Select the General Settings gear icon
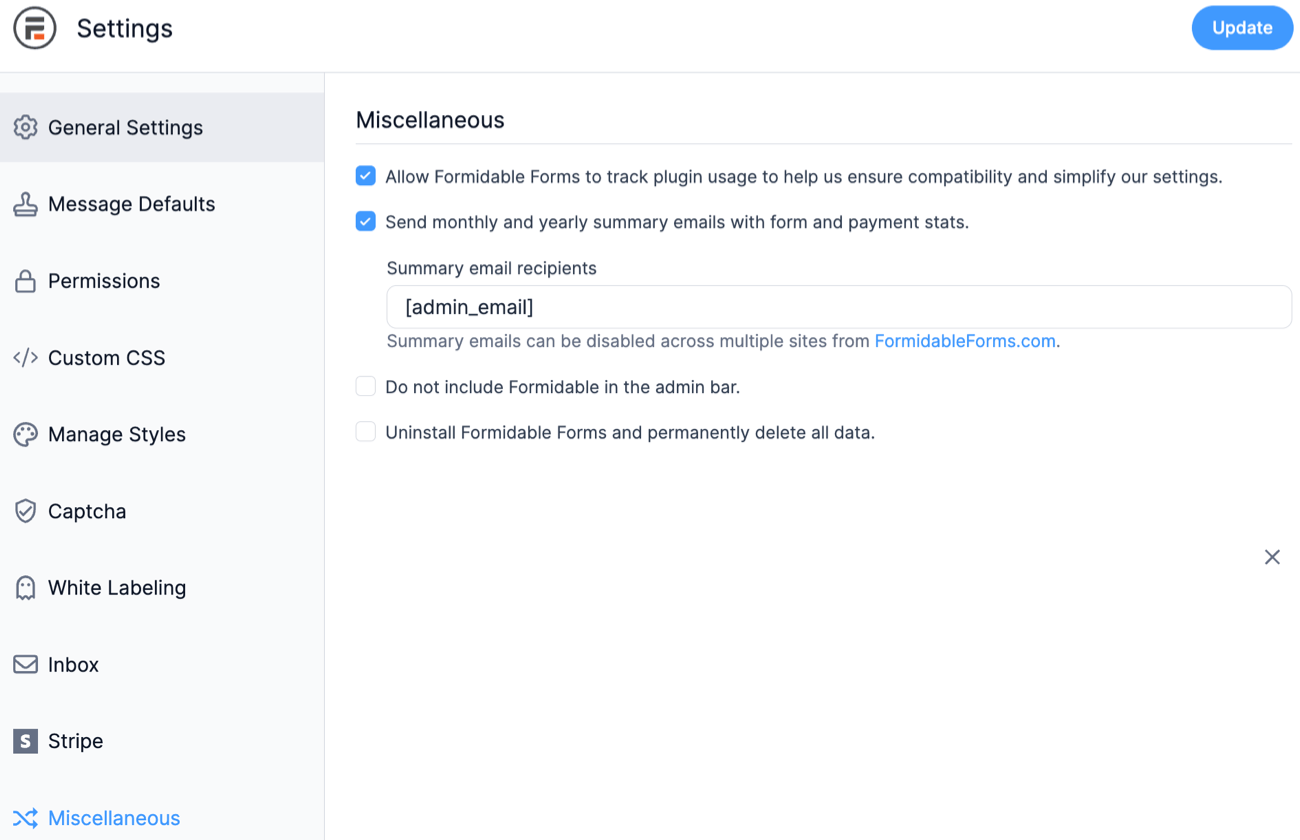This screenshot has width=1300, height=840. click(x=25, y=127)
